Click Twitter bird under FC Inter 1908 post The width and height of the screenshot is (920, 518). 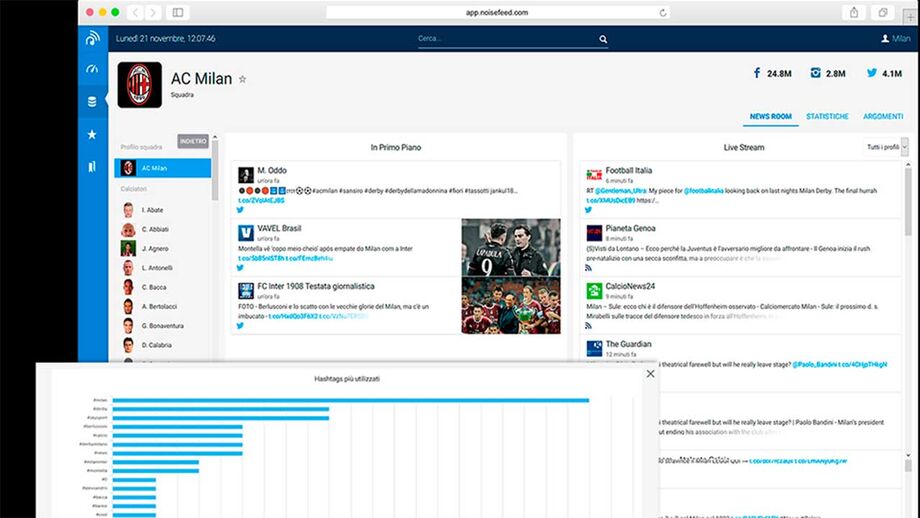(240, 326)
